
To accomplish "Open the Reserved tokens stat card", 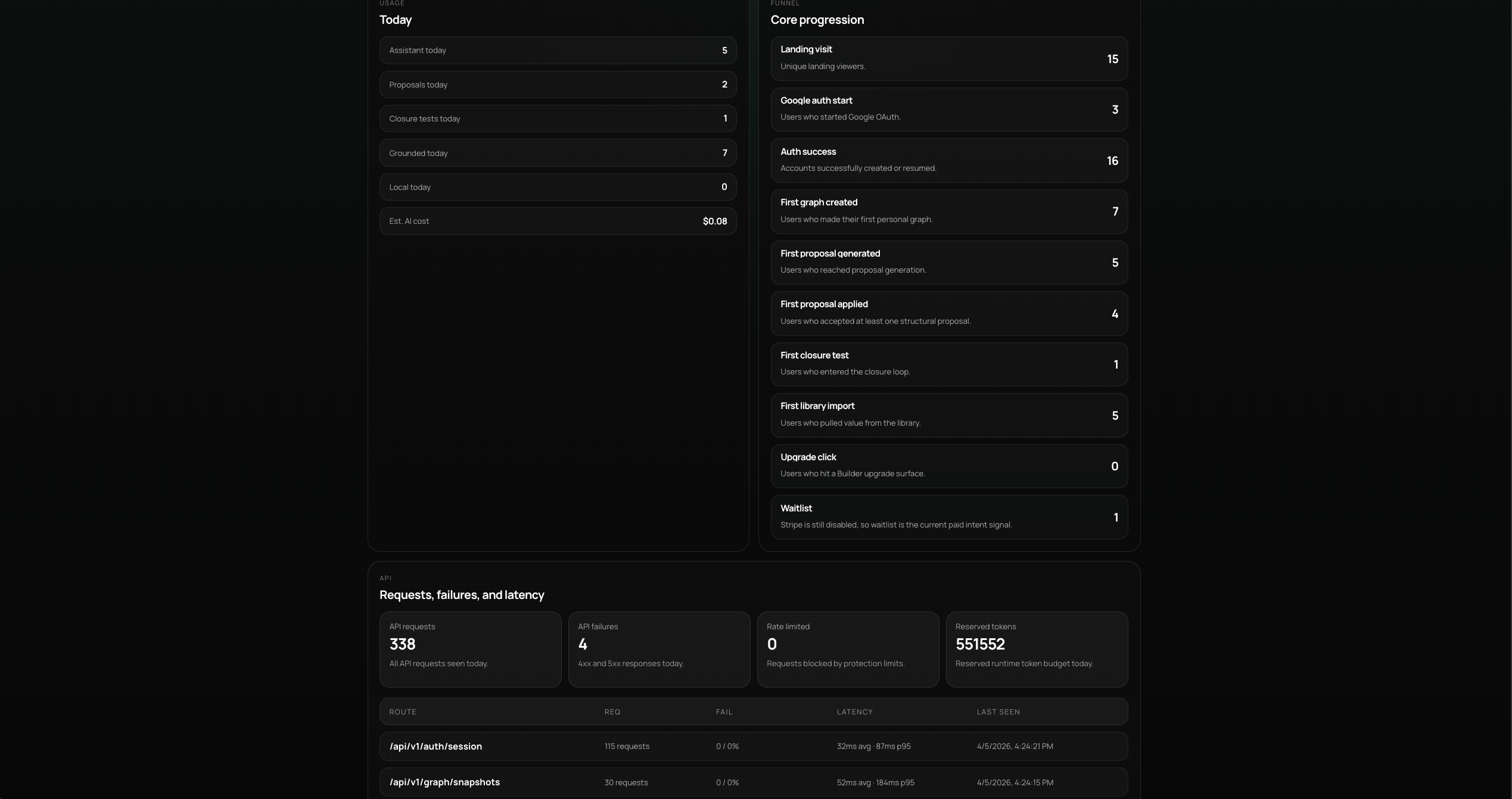I will point(1036,649).
